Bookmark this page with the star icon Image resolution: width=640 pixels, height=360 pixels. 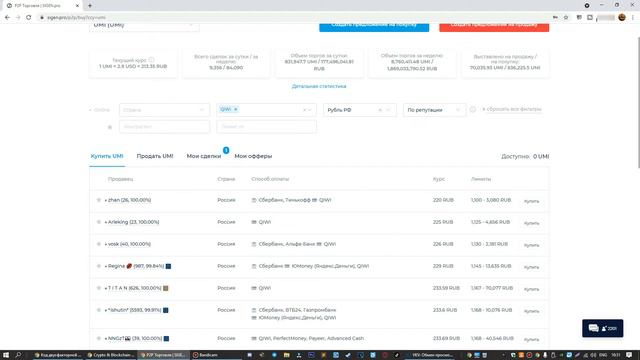(566, 18)
